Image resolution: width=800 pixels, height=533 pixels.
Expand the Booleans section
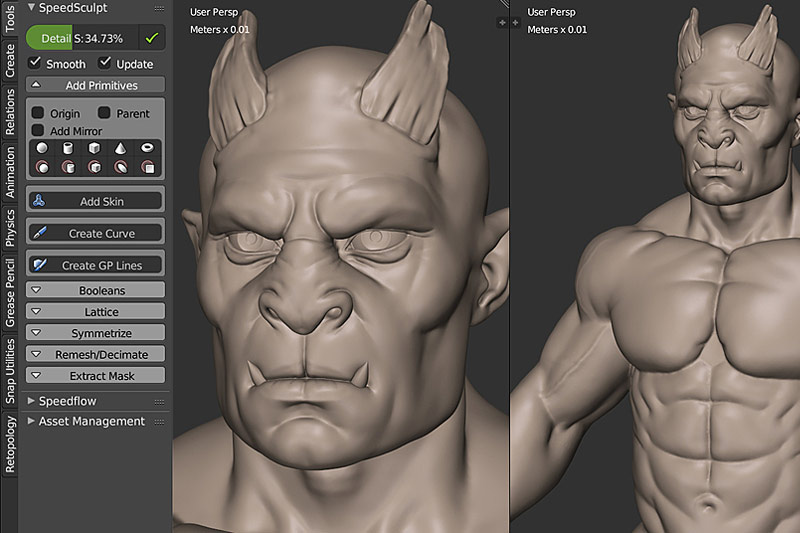coord(95,290)
